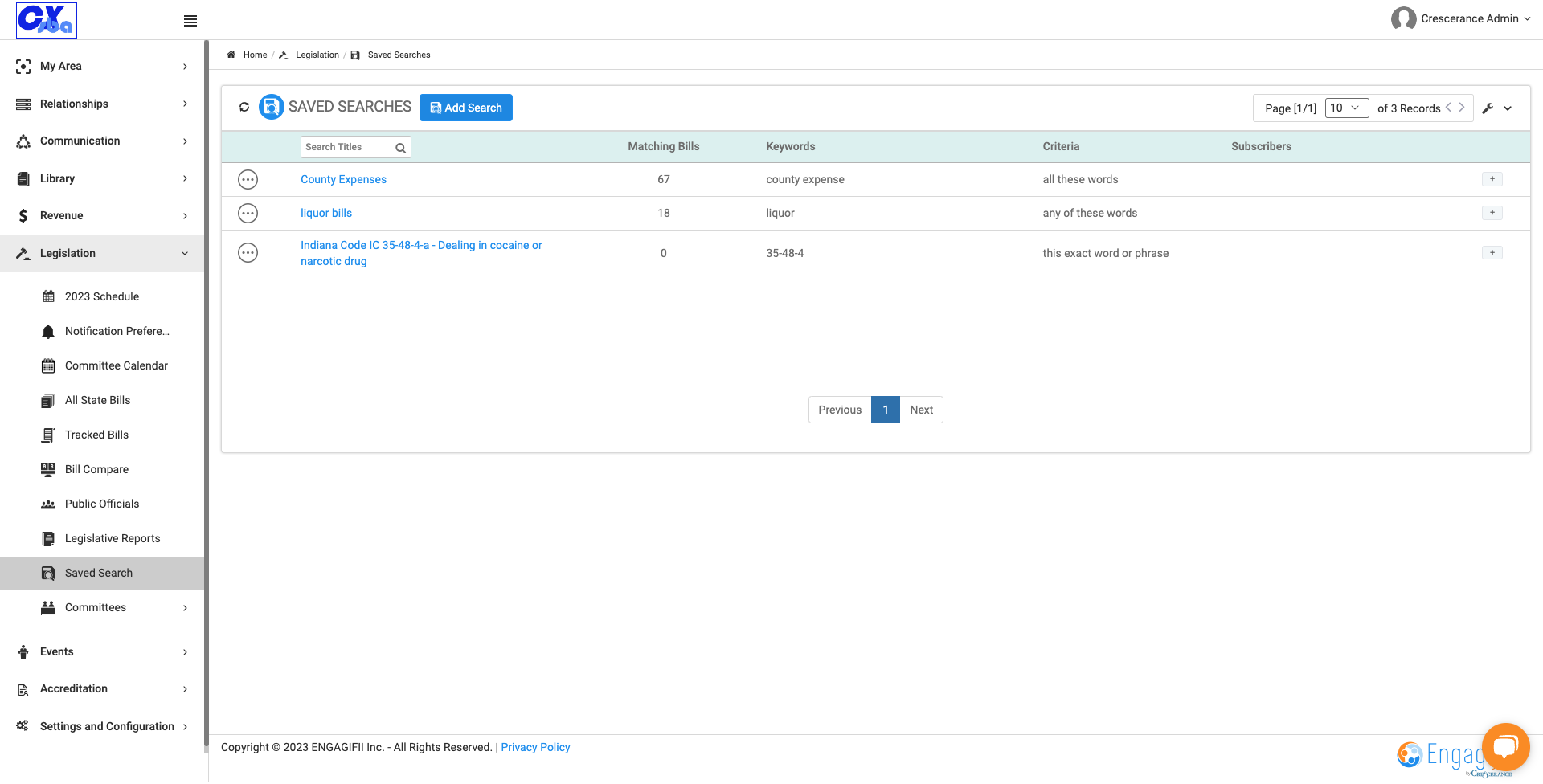Open the wrench settings tool
This screenshot has width=1543, height=784.
(x=1488, y=108)
